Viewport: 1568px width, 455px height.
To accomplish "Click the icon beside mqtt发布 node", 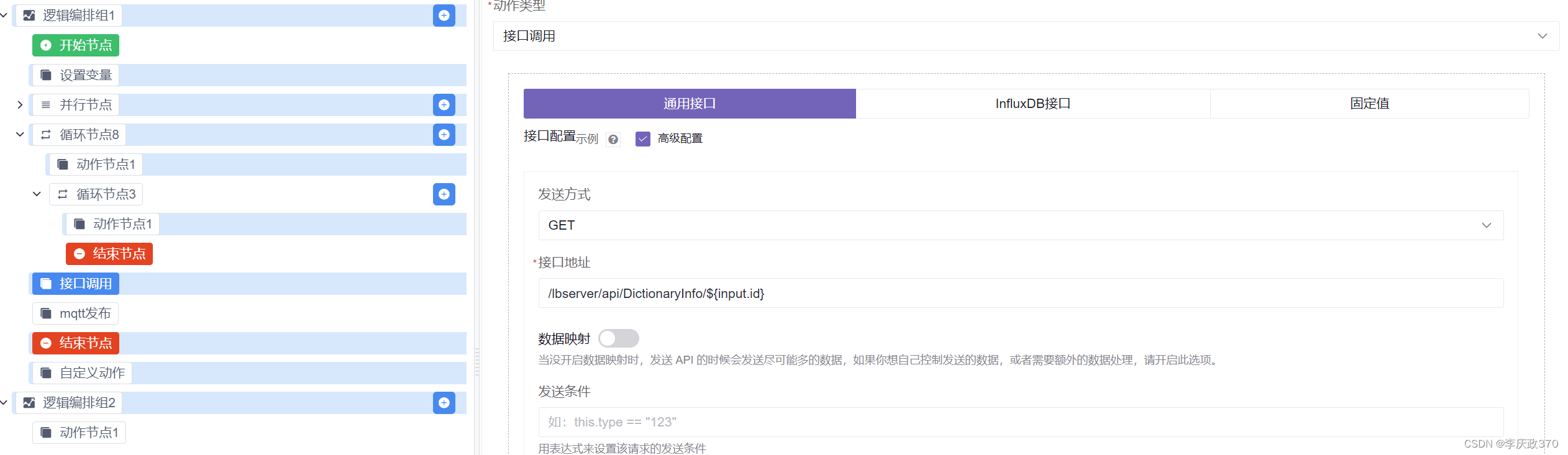I will [46, 313].
